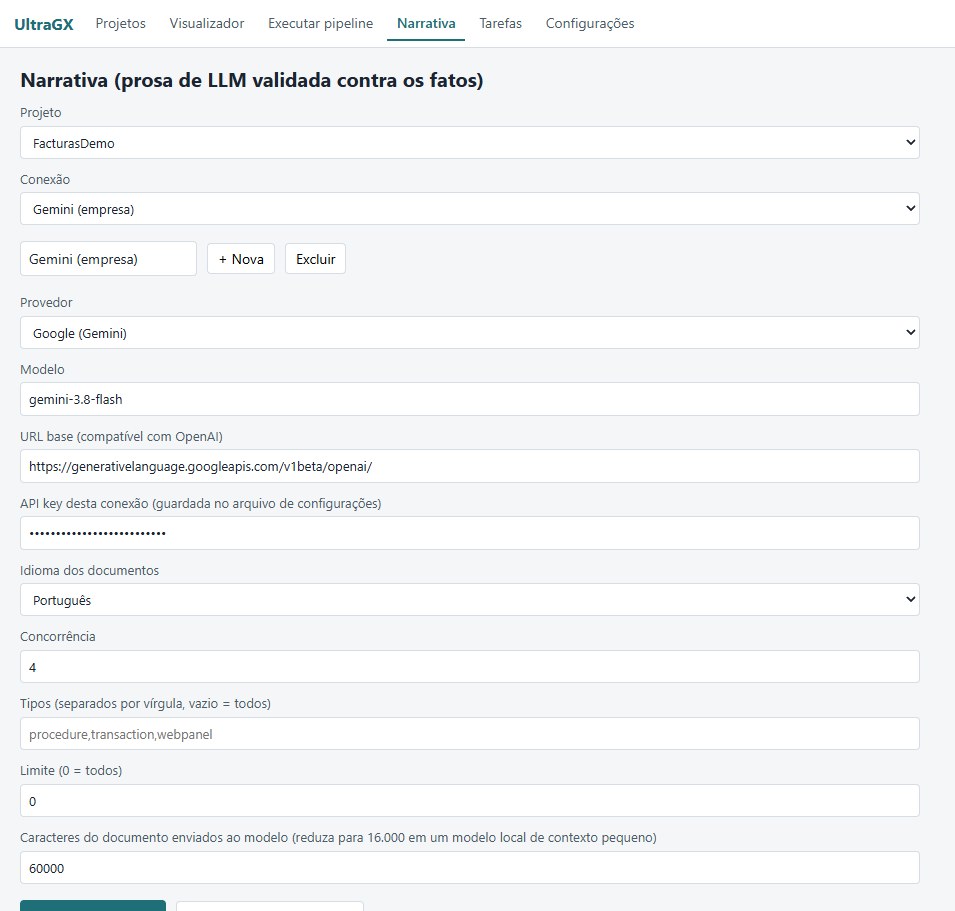Expand the Idioma dos documentos dropdown
The width and height of the screenshot is (955, 911).
470,600
